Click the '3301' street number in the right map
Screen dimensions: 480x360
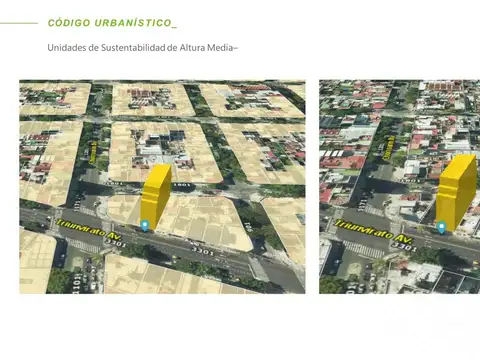tap(404, 246)
